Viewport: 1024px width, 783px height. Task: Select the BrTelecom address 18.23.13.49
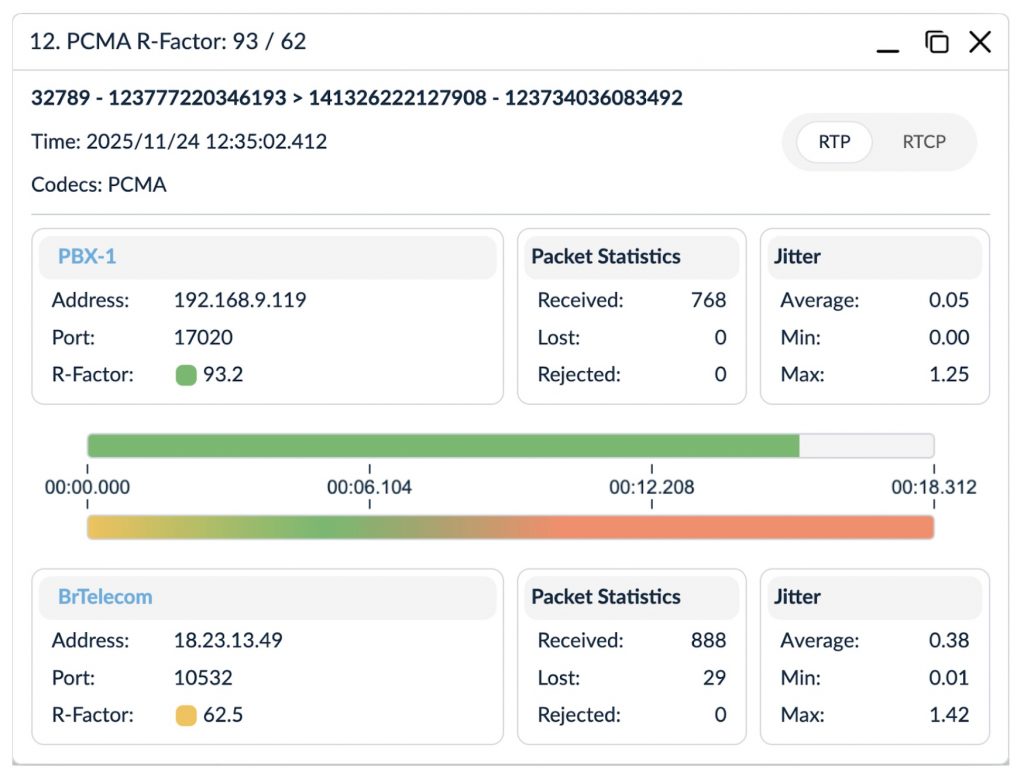click(228, 640)
